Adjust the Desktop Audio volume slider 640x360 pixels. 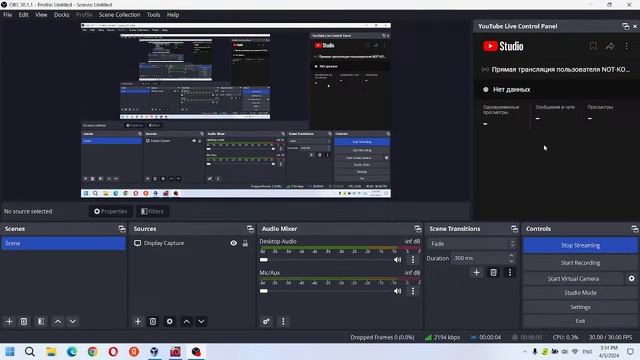(326, 260)
